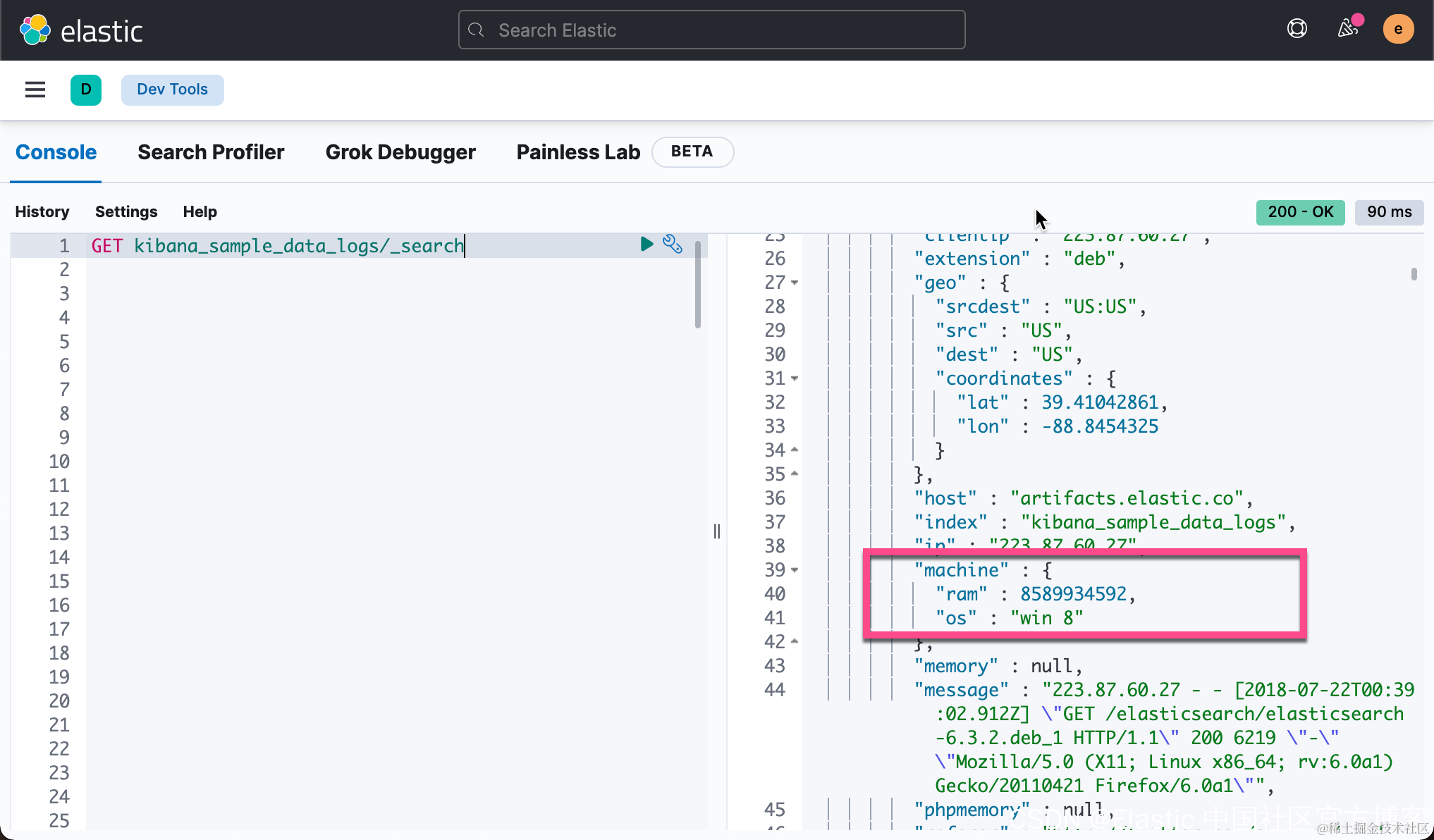Screen dimensions: 1434x840
Task: Open the hamburger navigation menu
Action: pyautogui.click(x=35, y=89)
